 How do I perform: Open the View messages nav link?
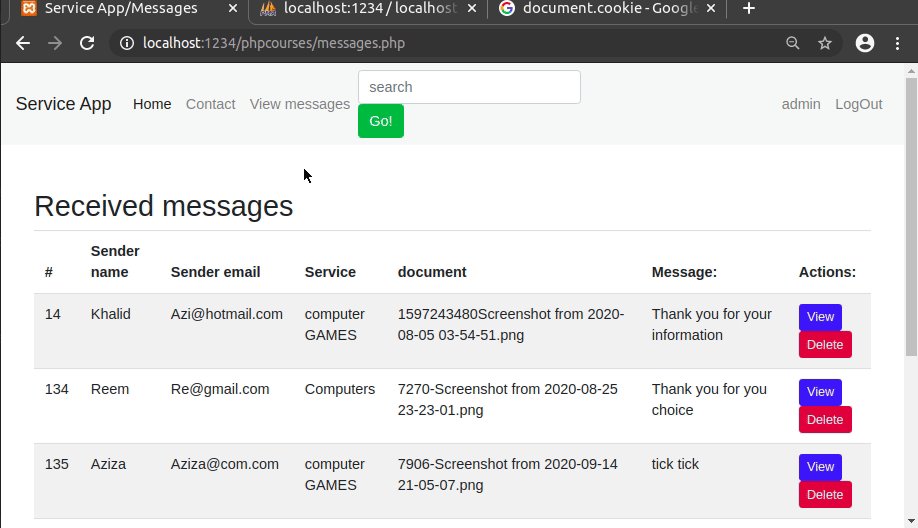click(300, 104)
